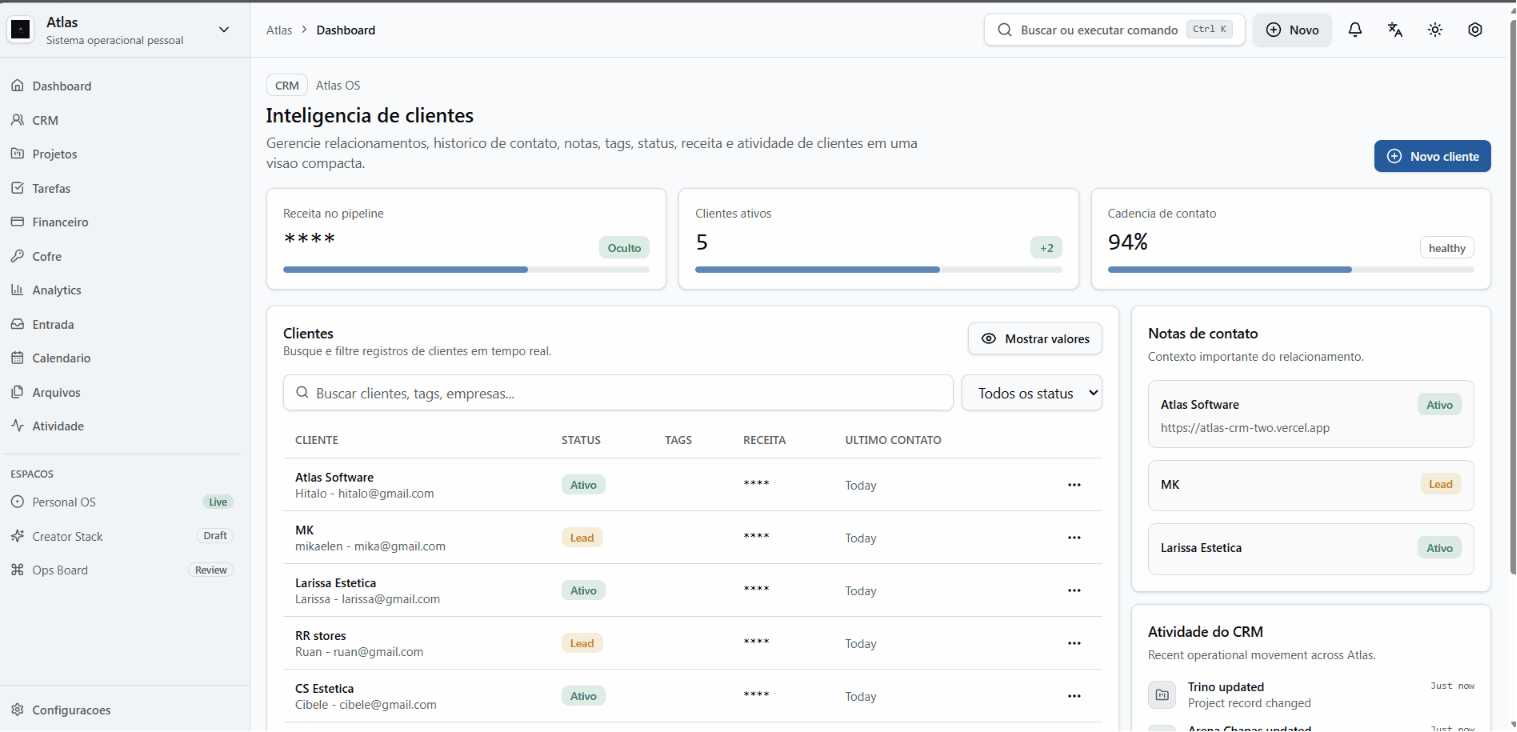Image resolution: width=1517 pixels, height=732 pixels.
Task: Click the folder icon beside Trino updated
Action: (1162, 694)
